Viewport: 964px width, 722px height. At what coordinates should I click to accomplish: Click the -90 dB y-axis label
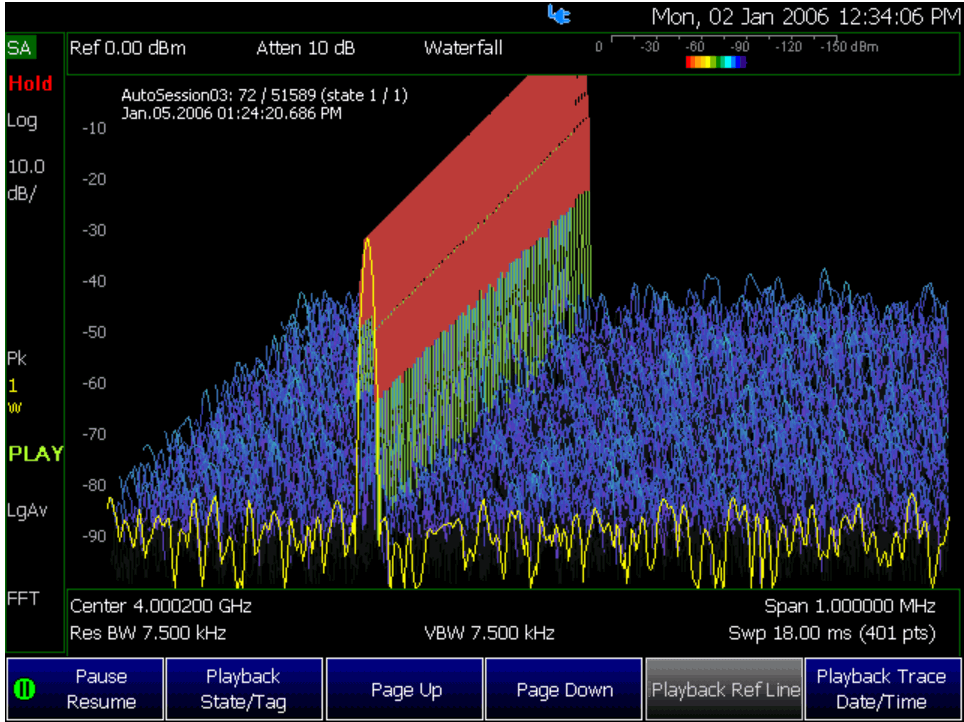94,536
